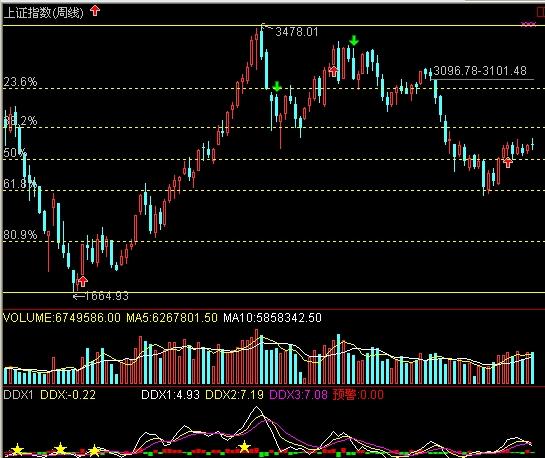Click the 1664.93 low price label

pyautogui.click(x=106, y=296)
